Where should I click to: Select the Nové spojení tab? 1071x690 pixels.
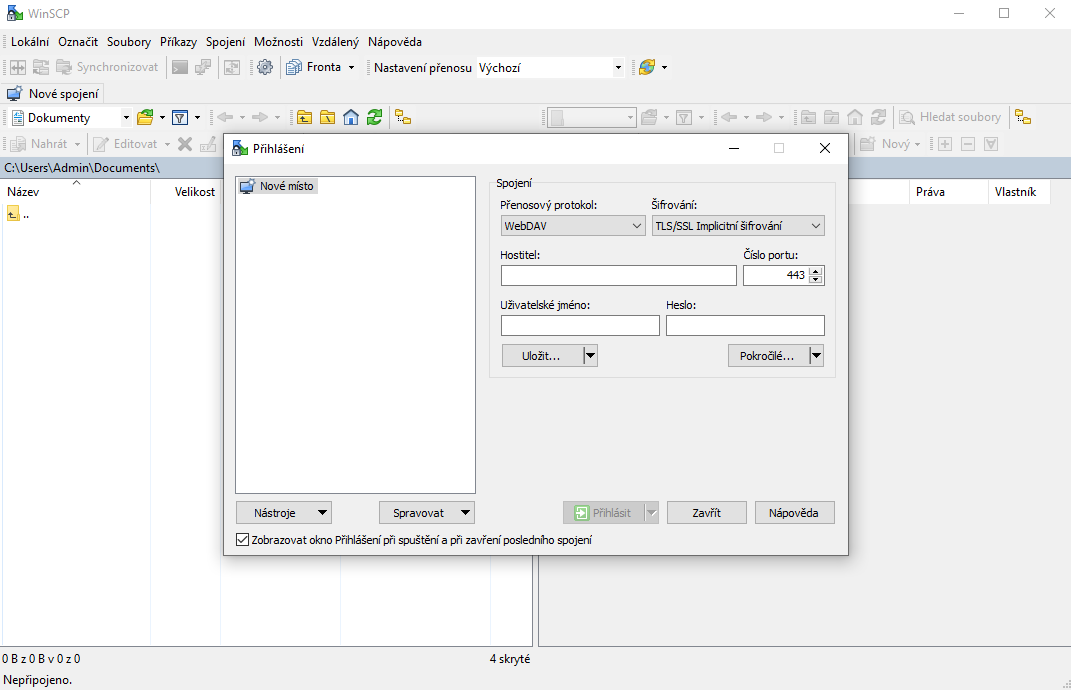(x=53, y=94)
